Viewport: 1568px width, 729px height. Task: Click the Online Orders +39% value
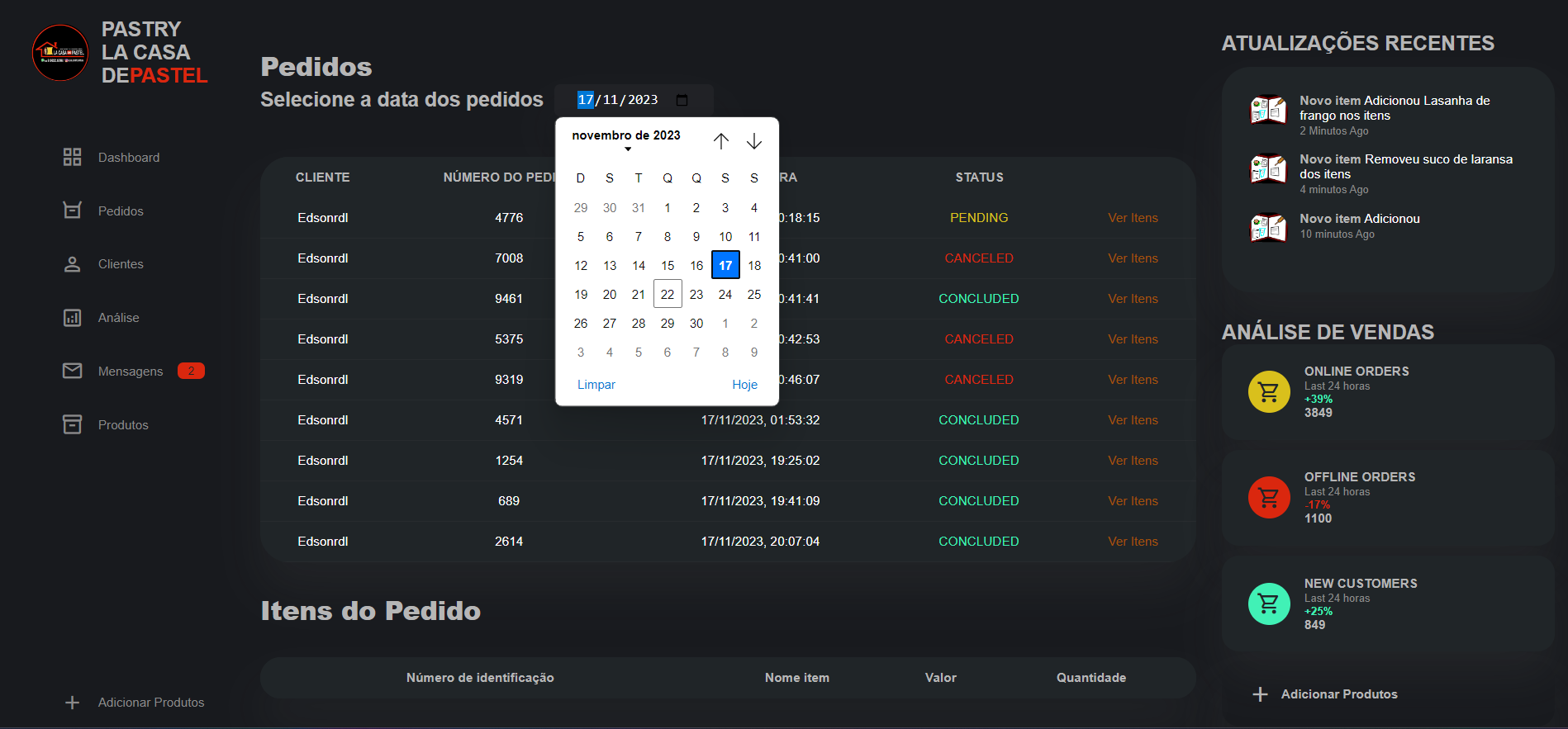(x=1319, y=400)
